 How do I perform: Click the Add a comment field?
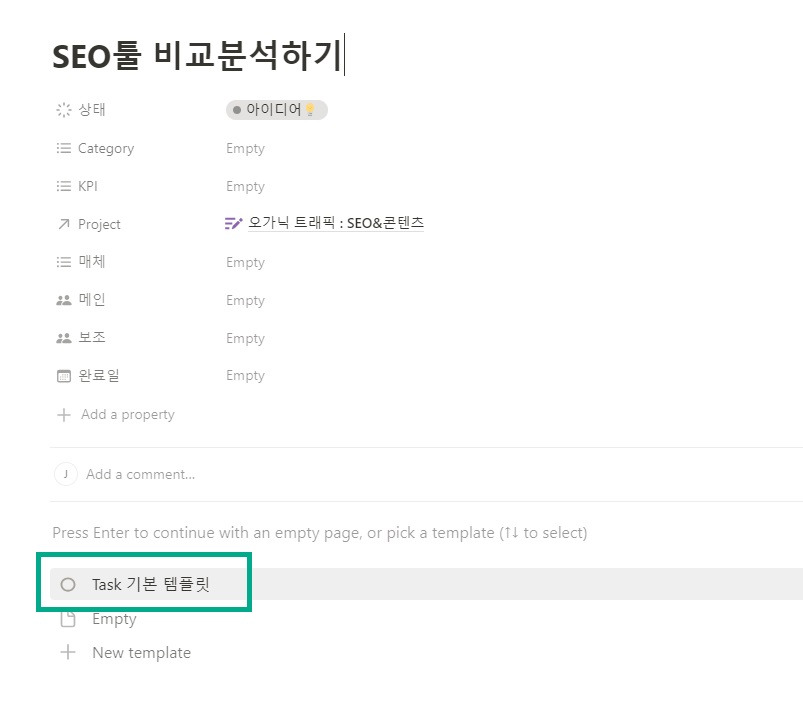pyautogui.click(x=140, y=474)
